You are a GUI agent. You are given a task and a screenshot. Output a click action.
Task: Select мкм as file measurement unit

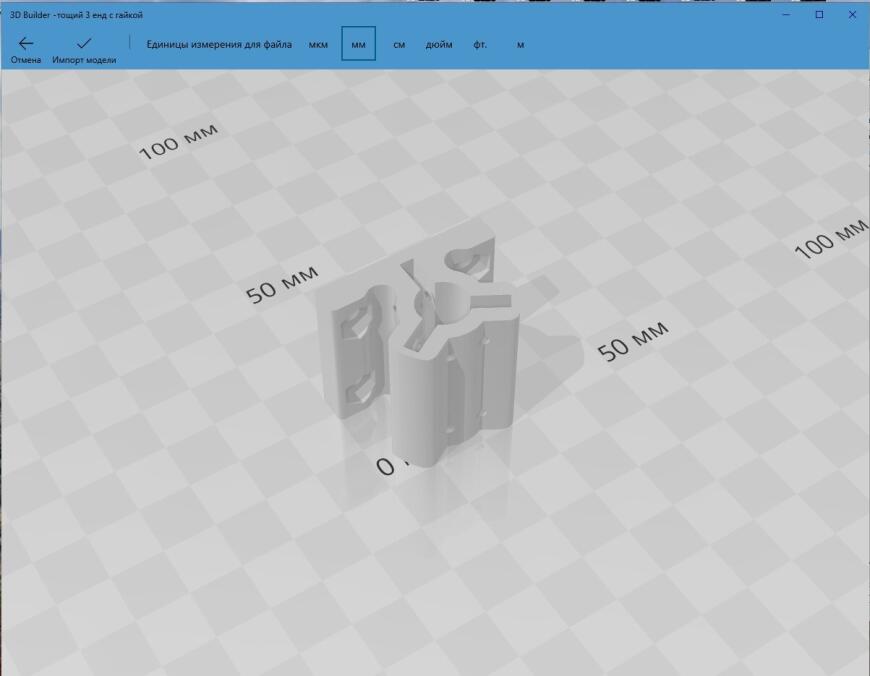(x=318, y=44)
